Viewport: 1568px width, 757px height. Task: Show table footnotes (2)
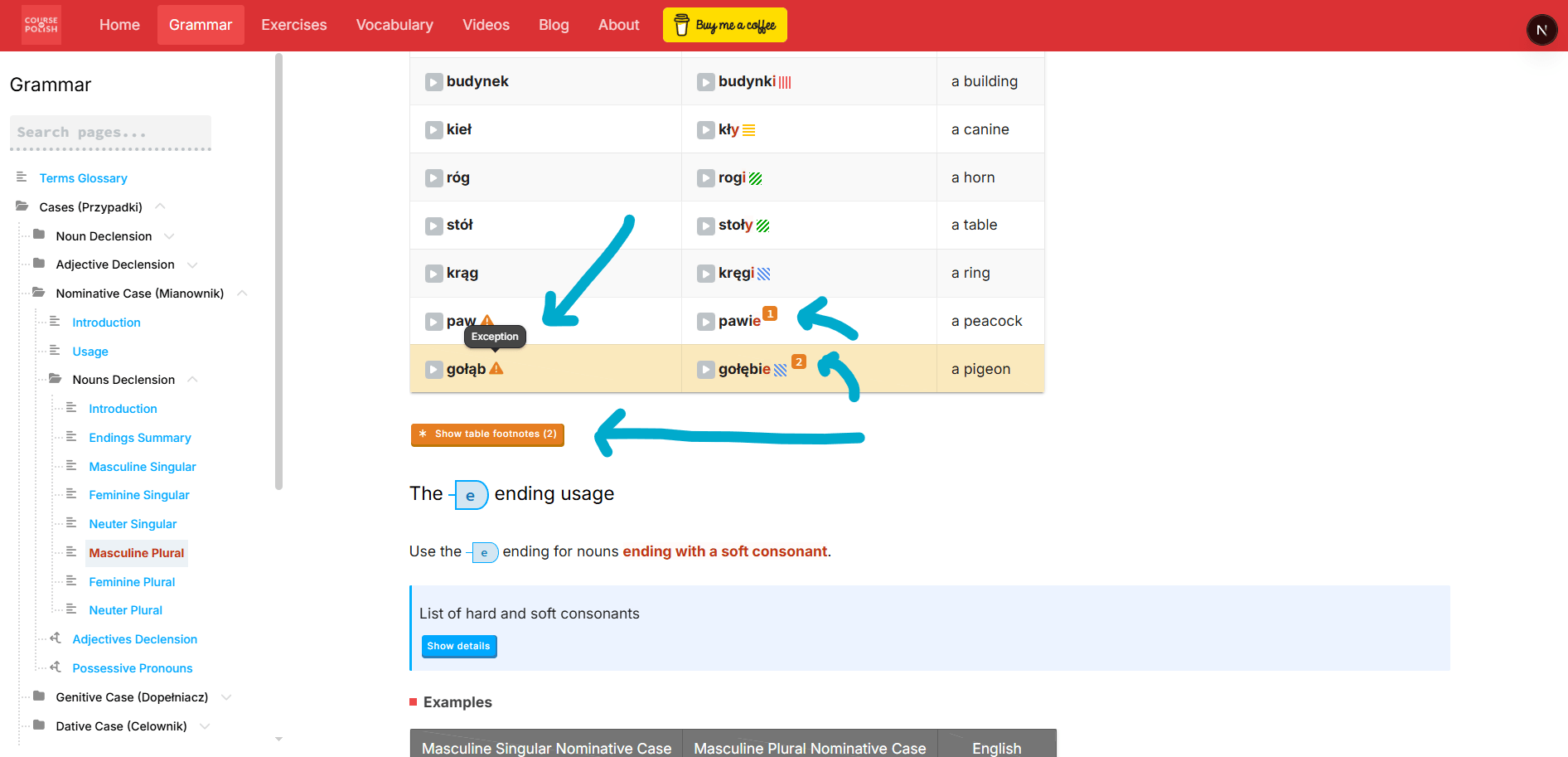[x=487, y=434]
